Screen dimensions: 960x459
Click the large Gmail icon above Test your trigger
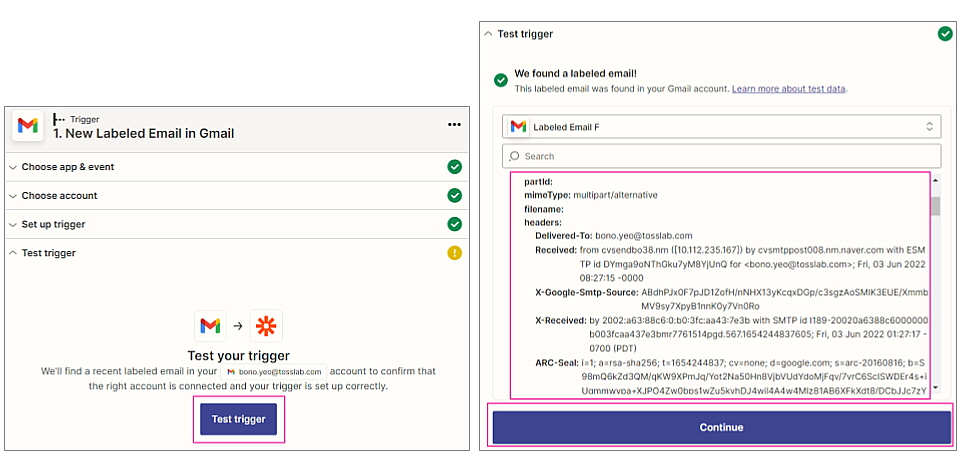tap(210, 326)
